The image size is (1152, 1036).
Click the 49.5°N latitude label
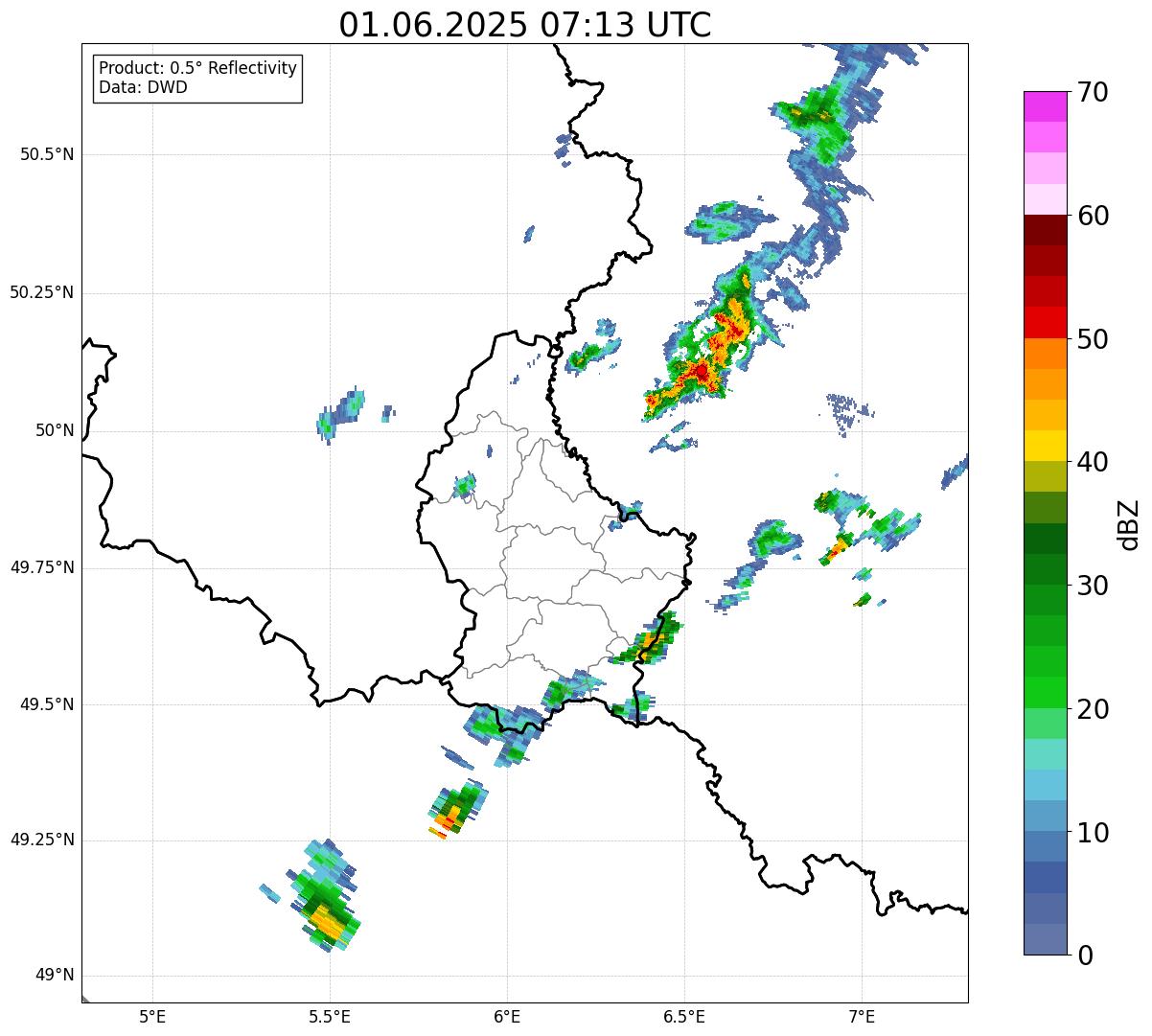pyautogui.click(x=47, y=704)
